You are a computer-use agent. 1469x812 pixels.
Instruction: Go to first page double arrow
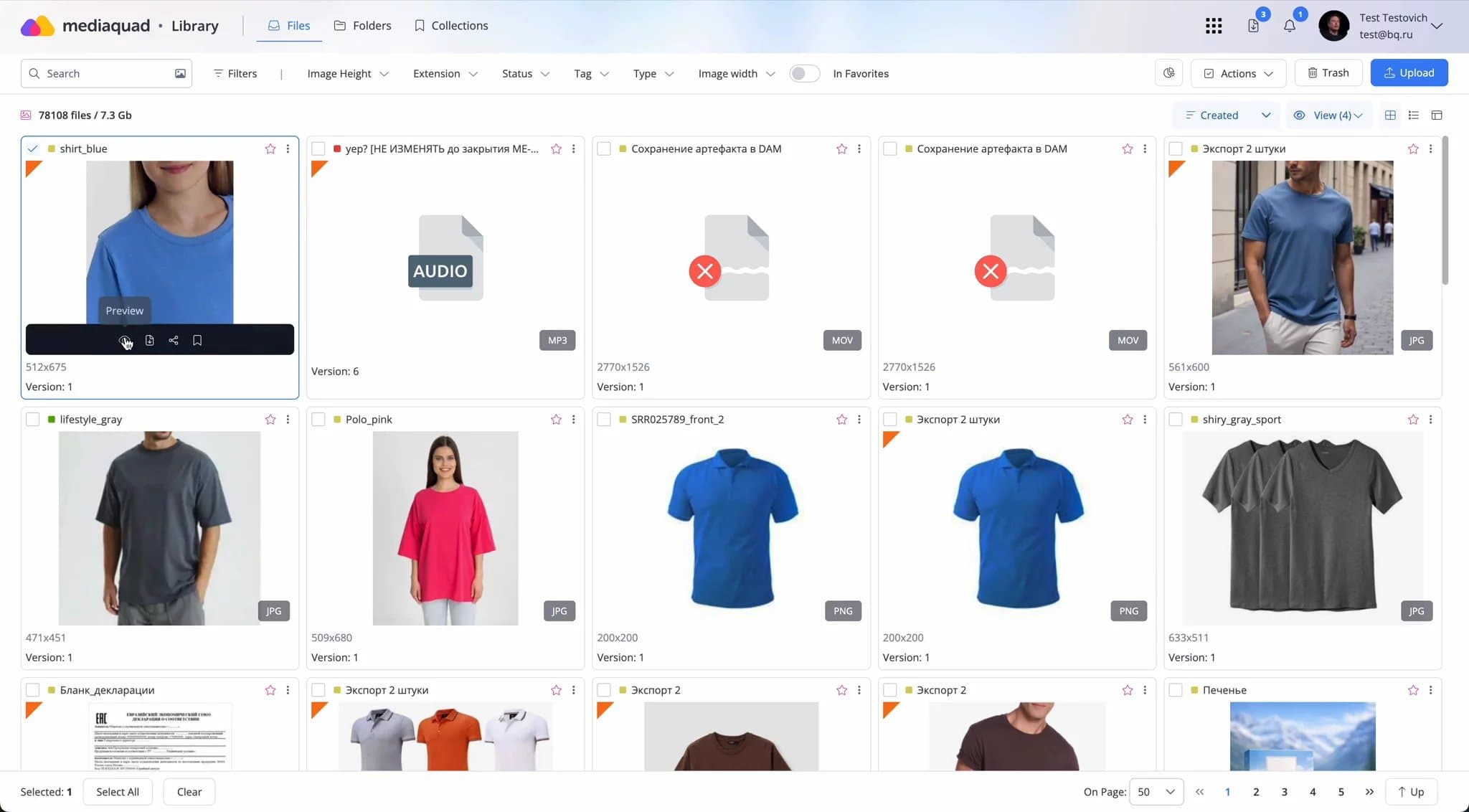pyautogui.click(x=1199, y=791)
